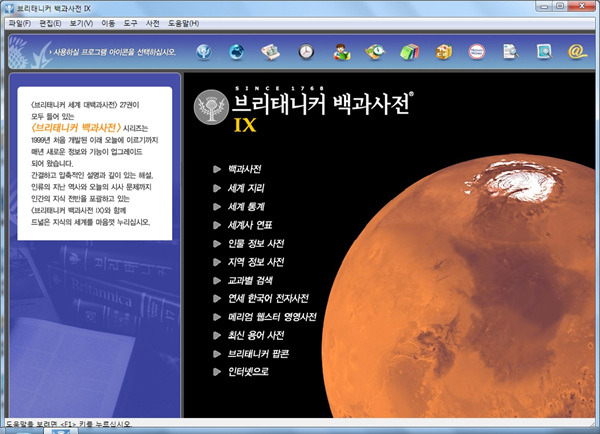Open the 도구 menu
Image resolution: width=600 pixels, height=434 pixels.
[130, 23]
